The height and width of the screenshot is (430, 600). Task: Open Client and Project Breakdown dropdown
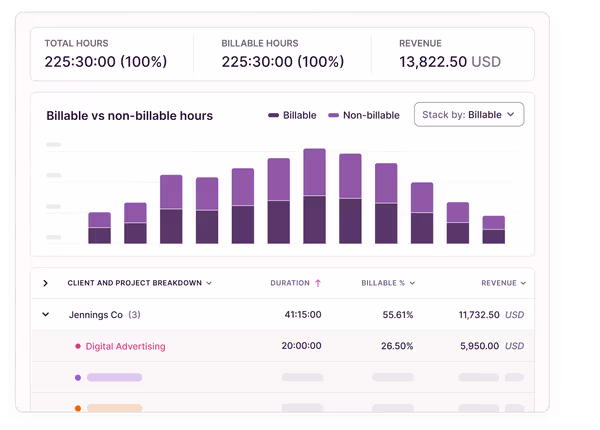point(140,283)
